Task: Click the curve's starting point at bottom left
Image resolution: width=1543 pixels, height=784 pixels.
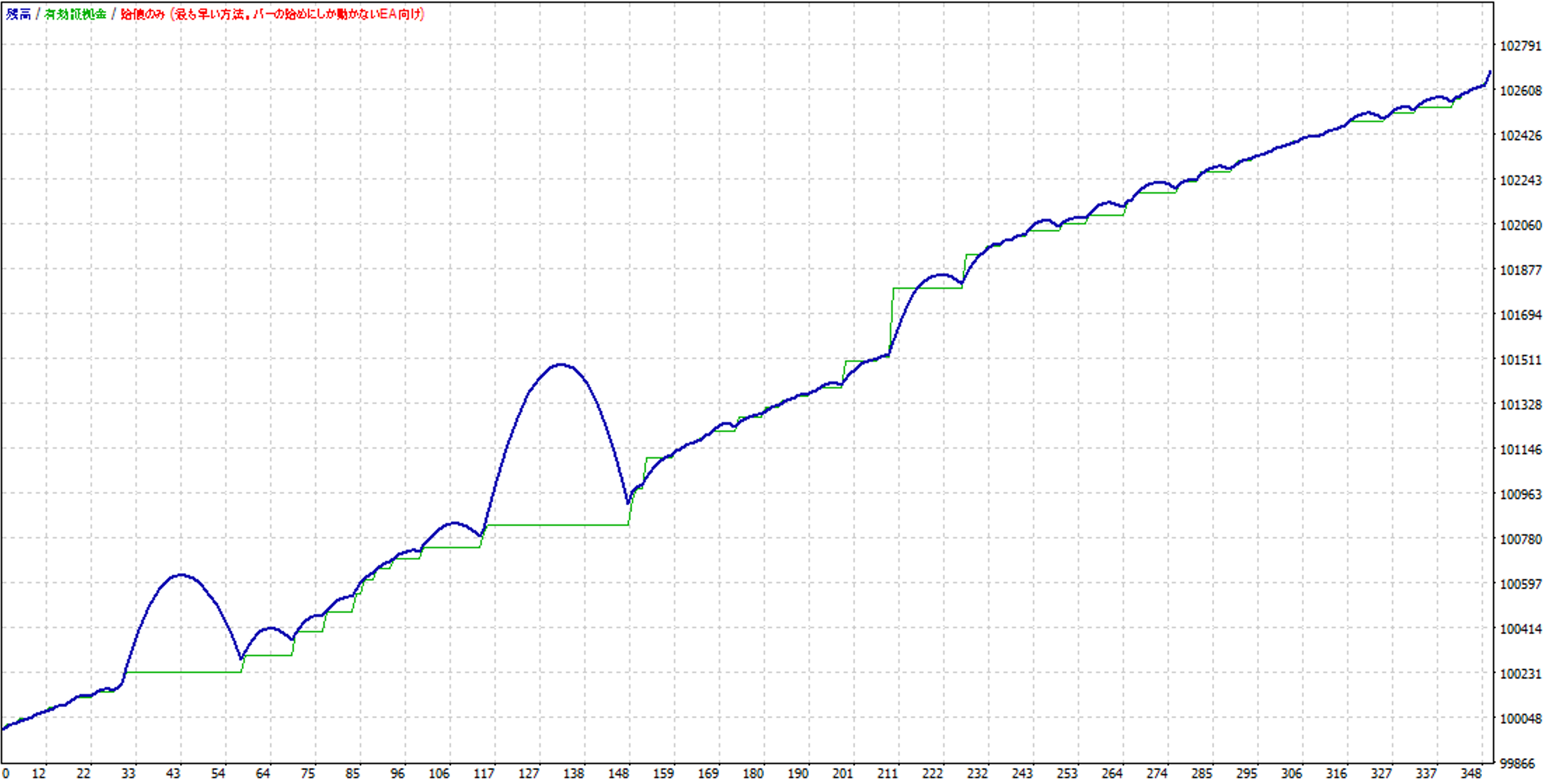Action: (4, 729)
